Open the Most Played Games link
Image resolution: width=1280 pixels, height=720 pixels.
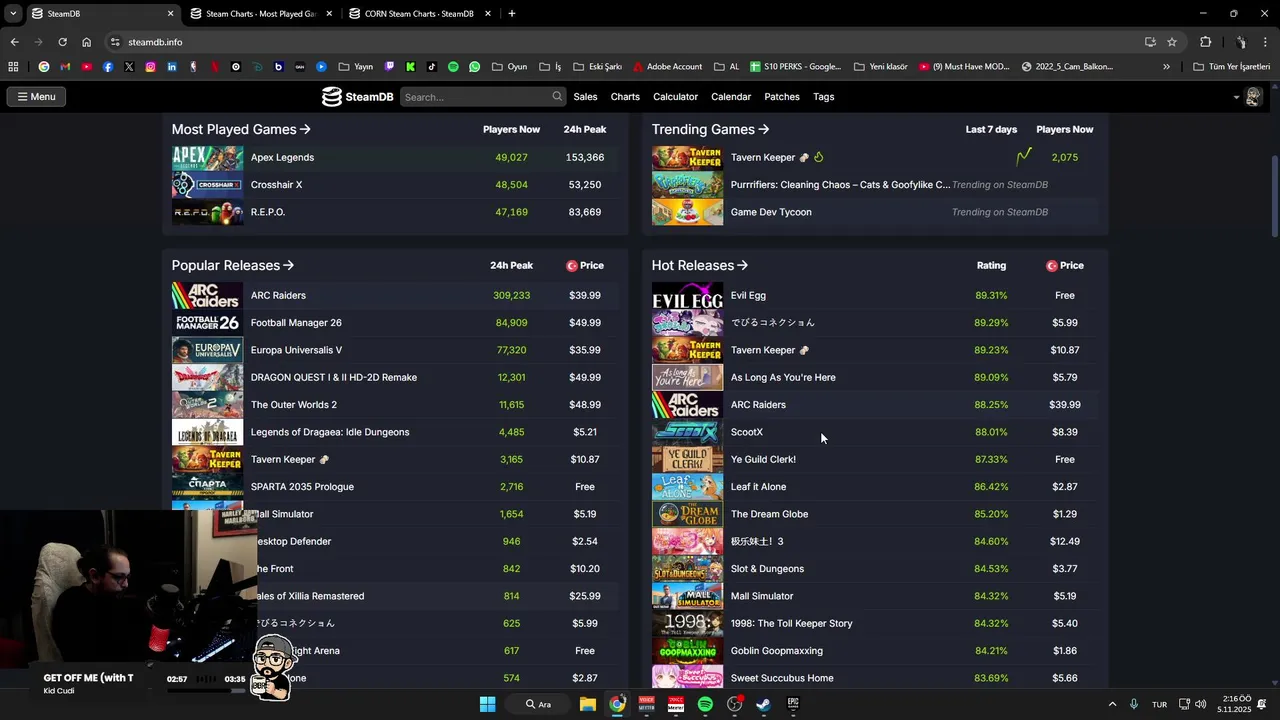point(241,129)
